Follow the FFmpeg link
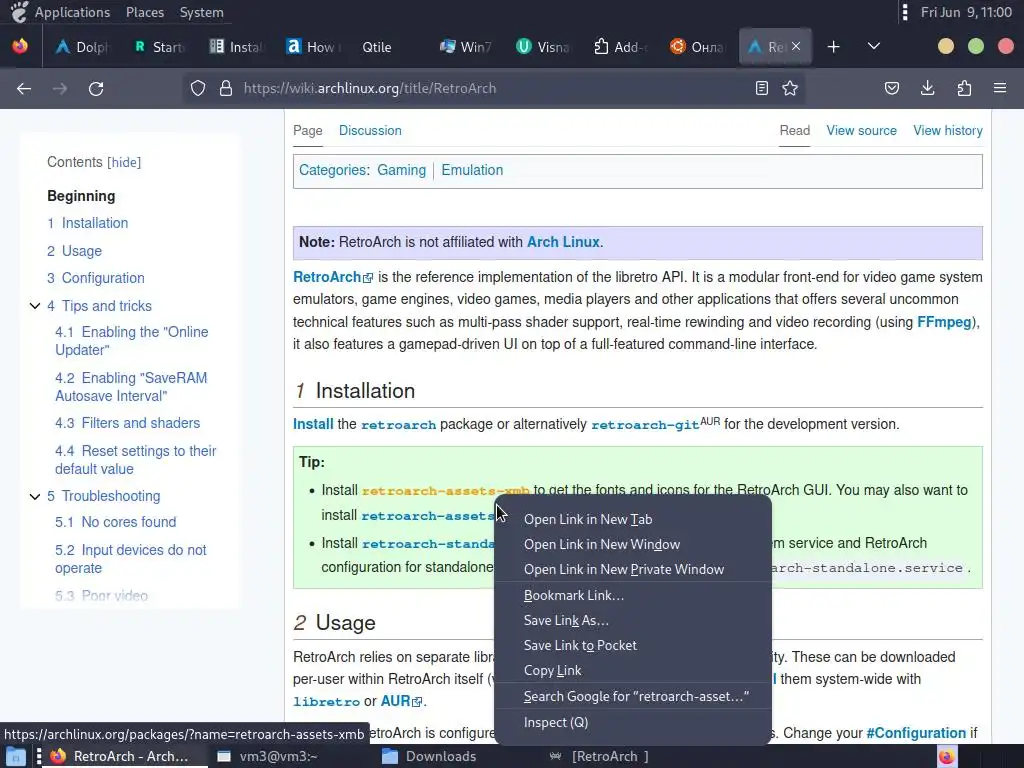This screenshot has height=768, width=1024. (x=944, y=322)
